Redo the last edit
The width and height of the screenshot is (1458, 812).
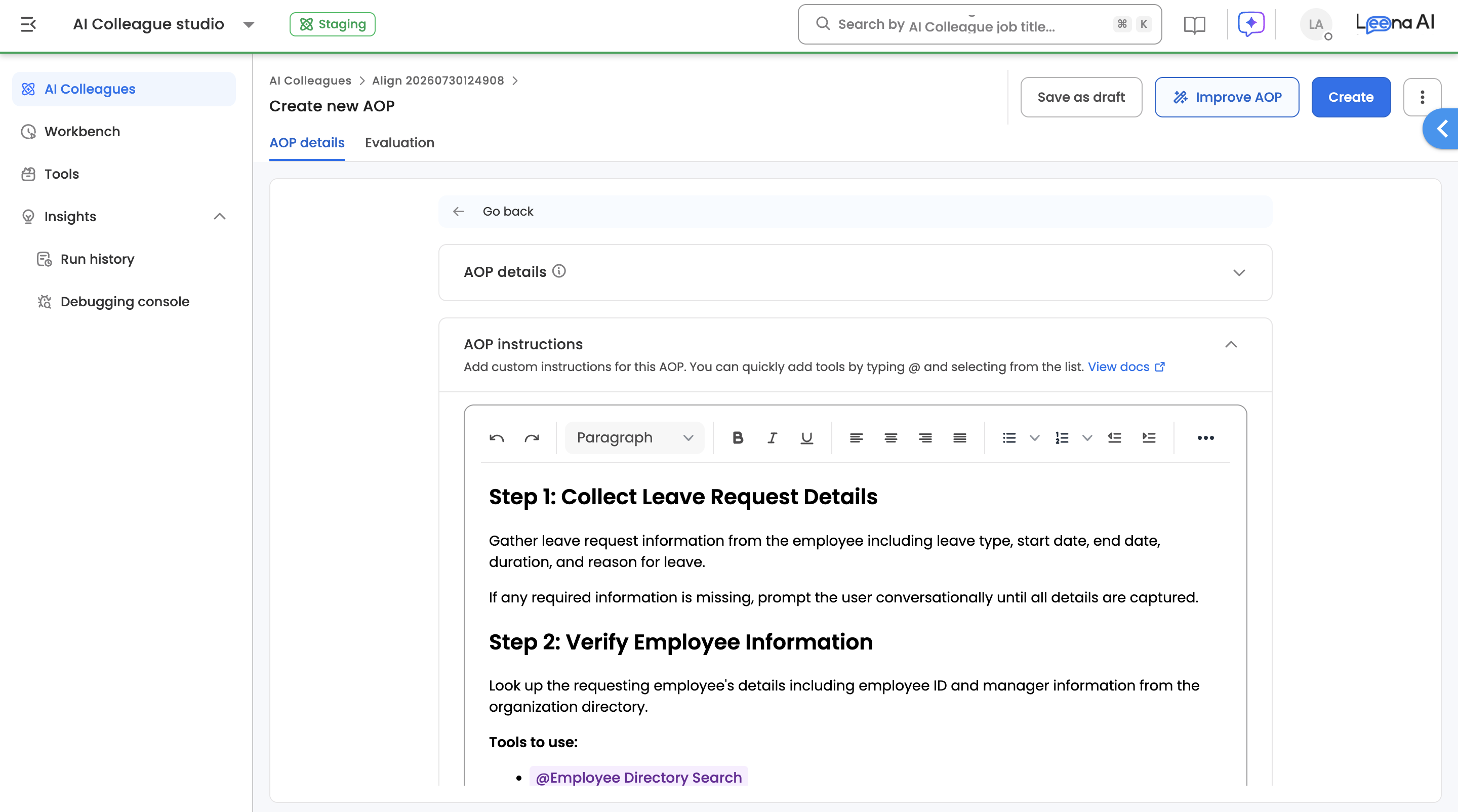point(532,437)
